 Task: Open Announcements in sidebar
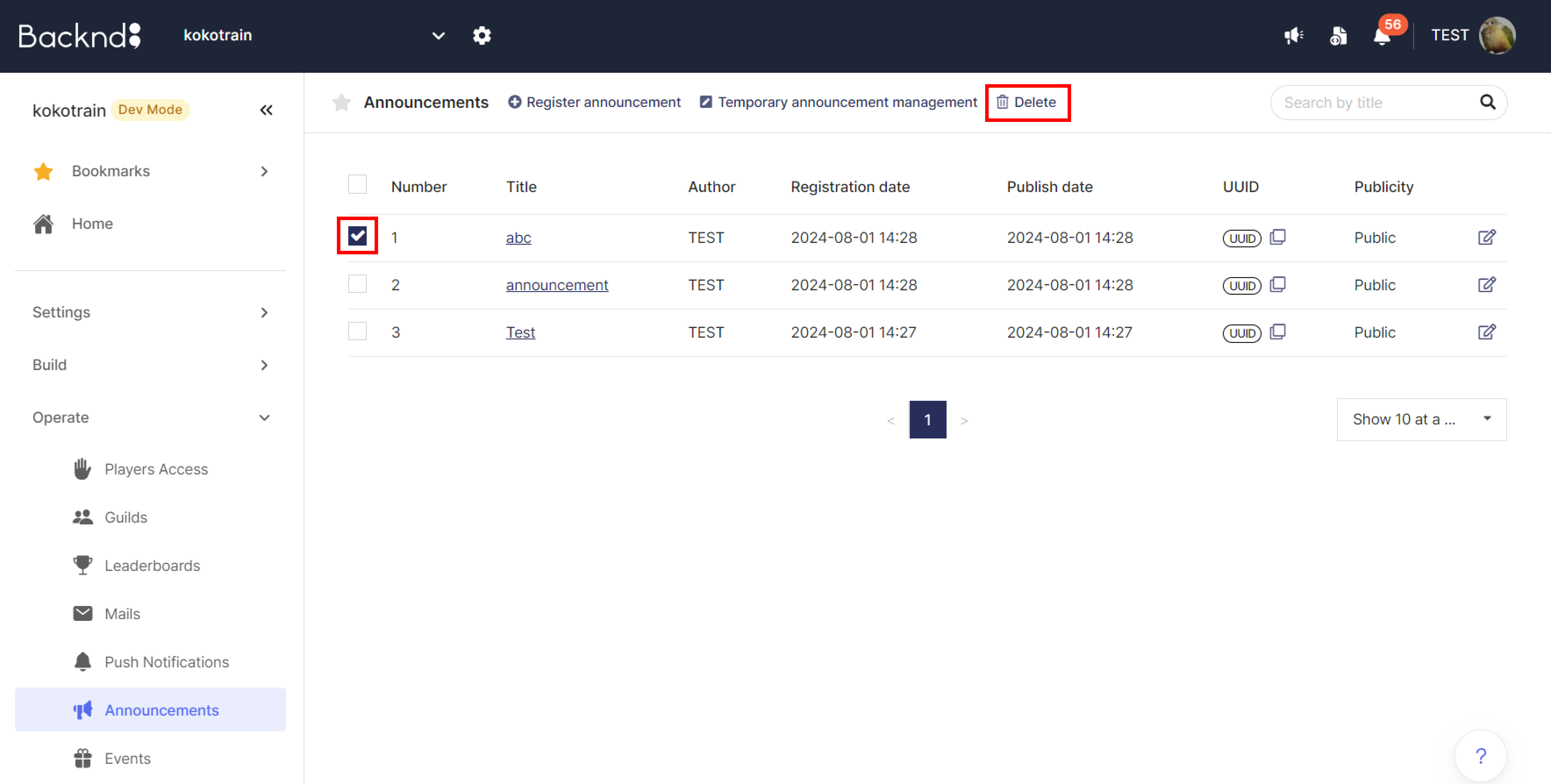click(x=150, y=710)
